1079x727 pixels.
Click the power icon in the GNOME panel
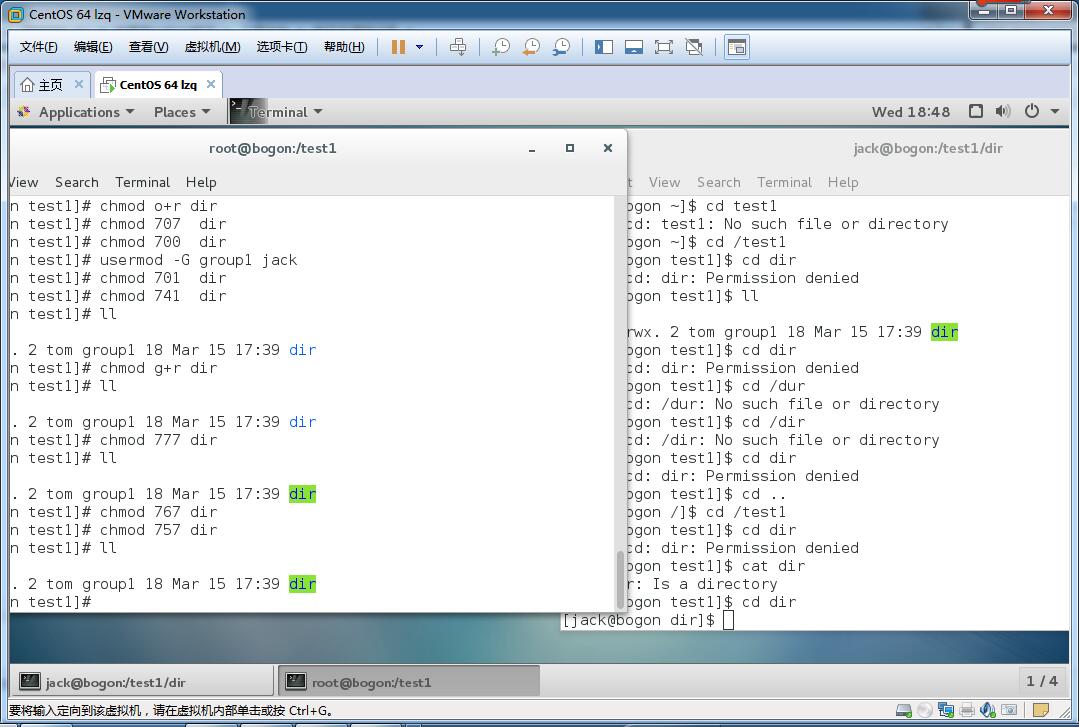pyautogui.click(x=1032, y=111)
